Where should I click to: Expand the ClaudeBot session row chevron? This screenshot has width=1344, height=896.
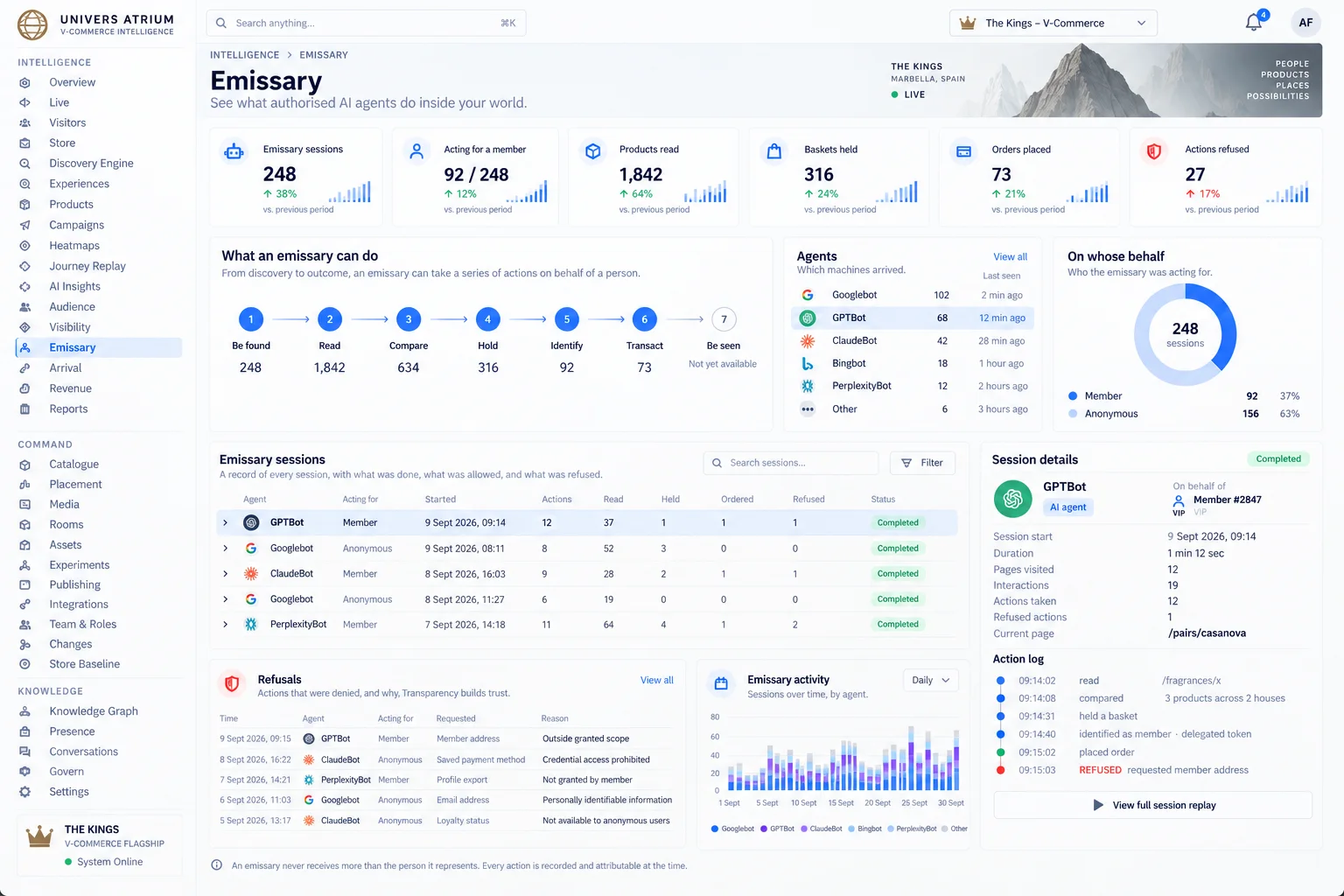[225, 574]
